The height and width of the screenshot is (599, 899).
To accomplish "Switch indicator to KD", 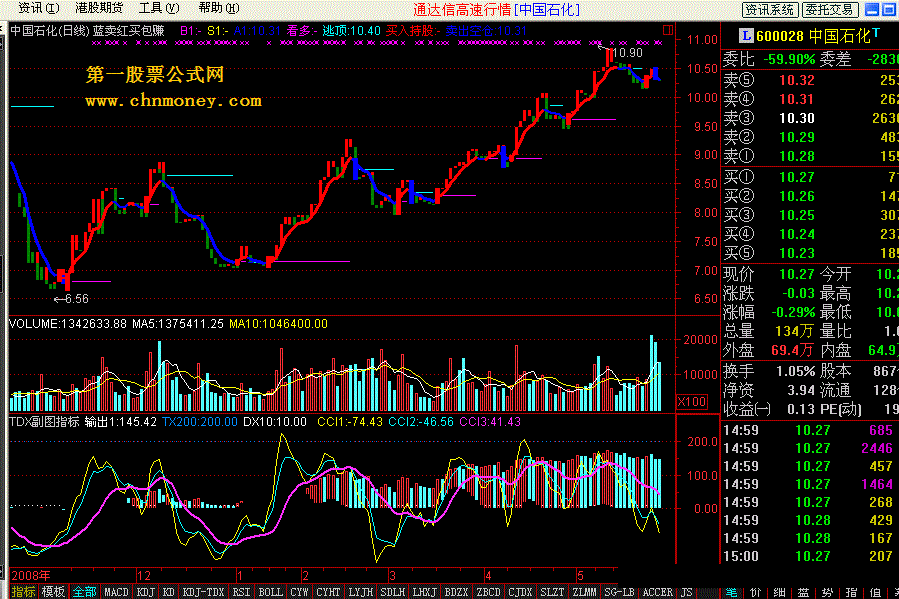I will (169, 592).
